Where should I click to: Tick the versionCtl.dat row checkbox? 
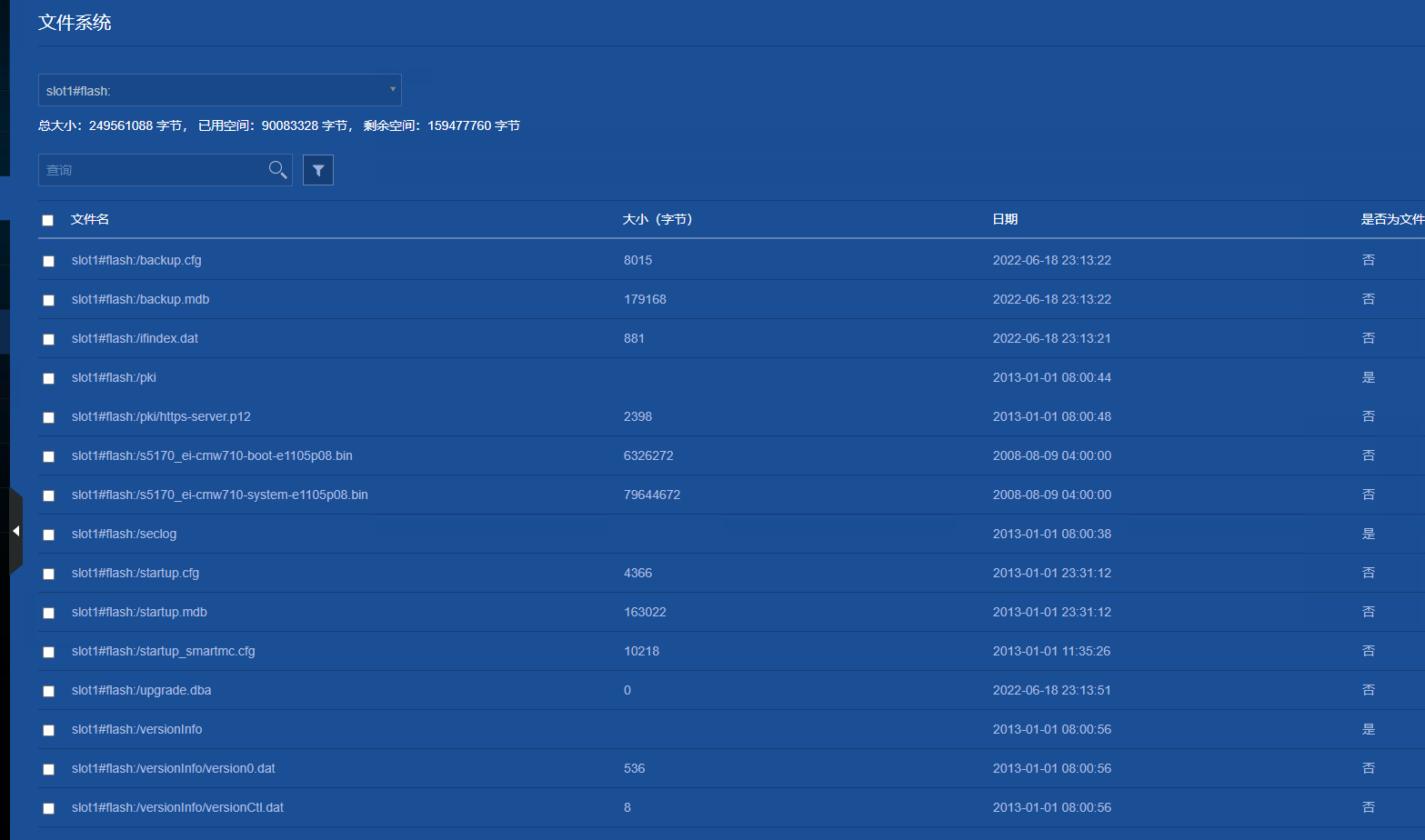point(49,808)
